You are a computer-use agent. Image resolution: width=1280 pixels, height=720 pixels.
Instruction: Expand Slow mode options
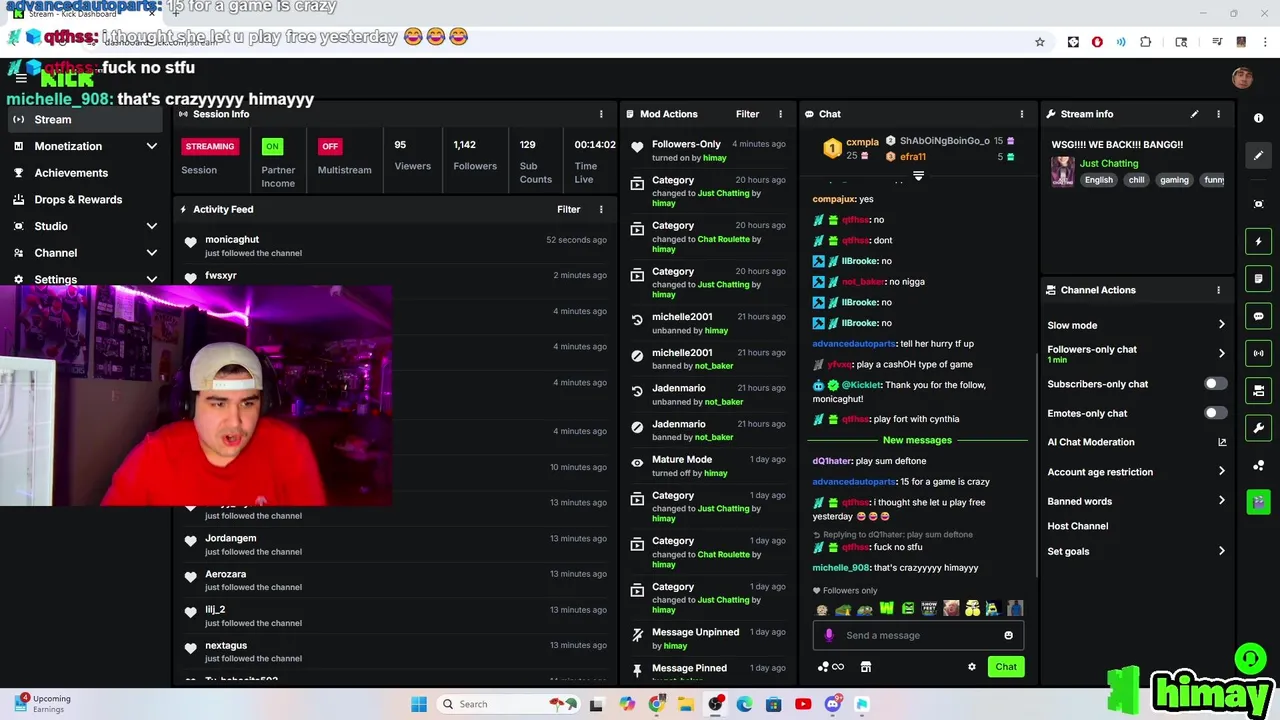(x=1221, y=325)
